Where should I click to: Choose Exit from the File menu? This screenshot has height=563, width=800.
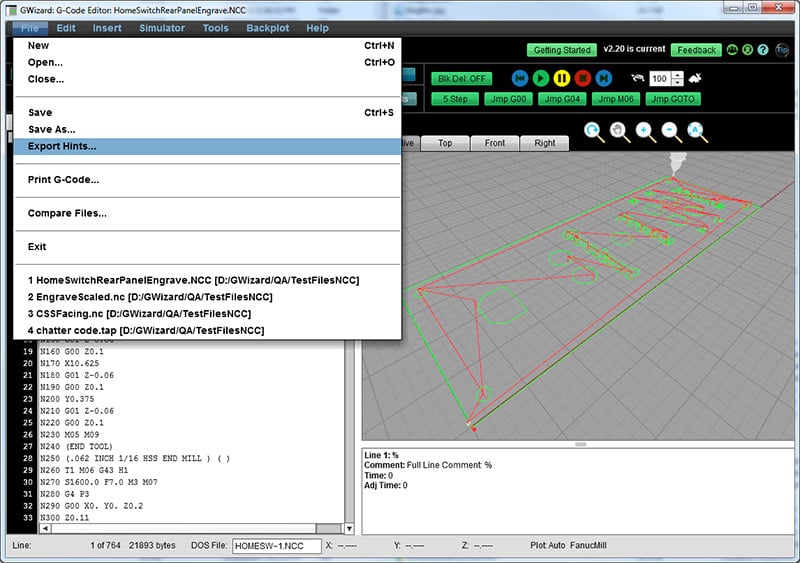[207, 247]
